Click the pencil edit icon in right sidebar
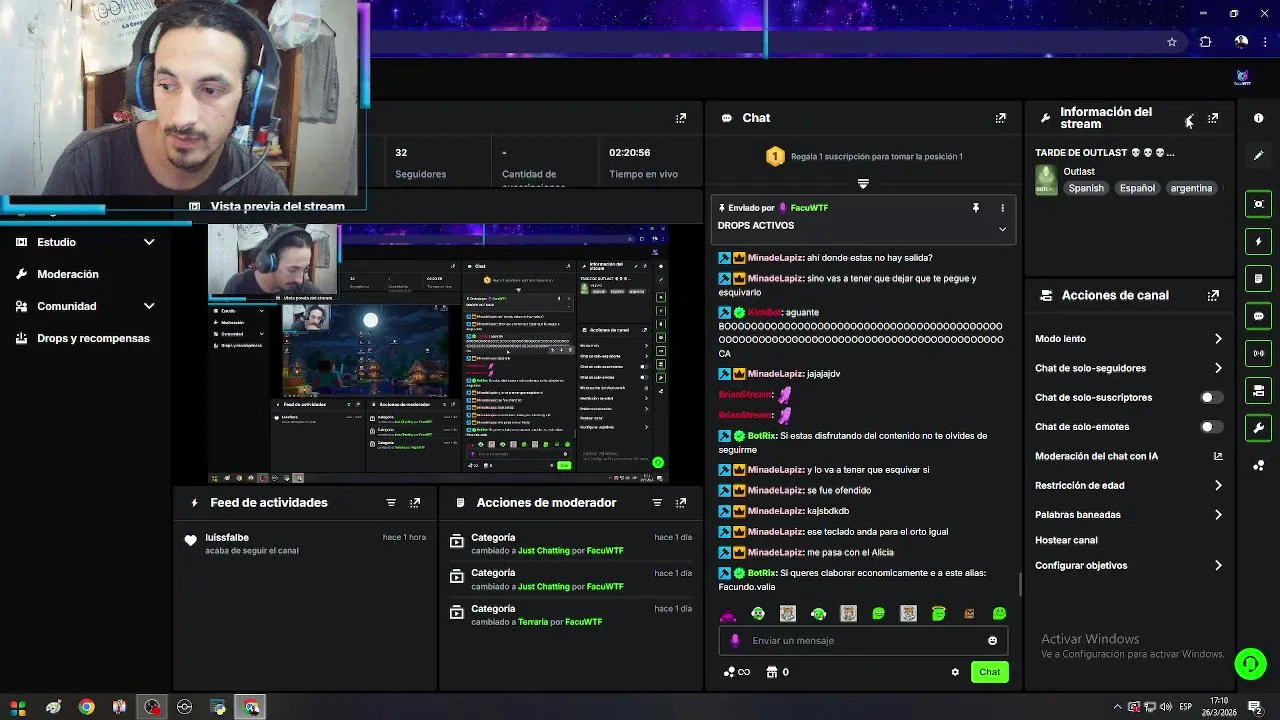1280x720 pixels. click(1258, 155)
